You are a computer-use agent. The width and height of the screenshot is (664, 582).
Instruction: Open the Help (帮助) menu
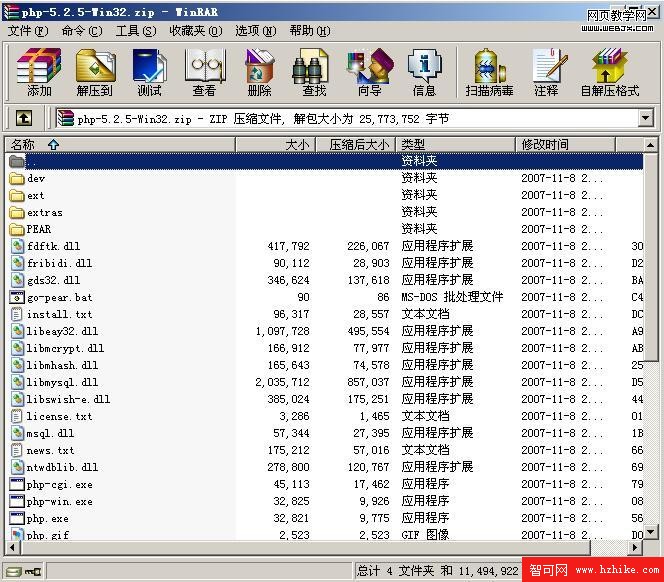[310, 31]
